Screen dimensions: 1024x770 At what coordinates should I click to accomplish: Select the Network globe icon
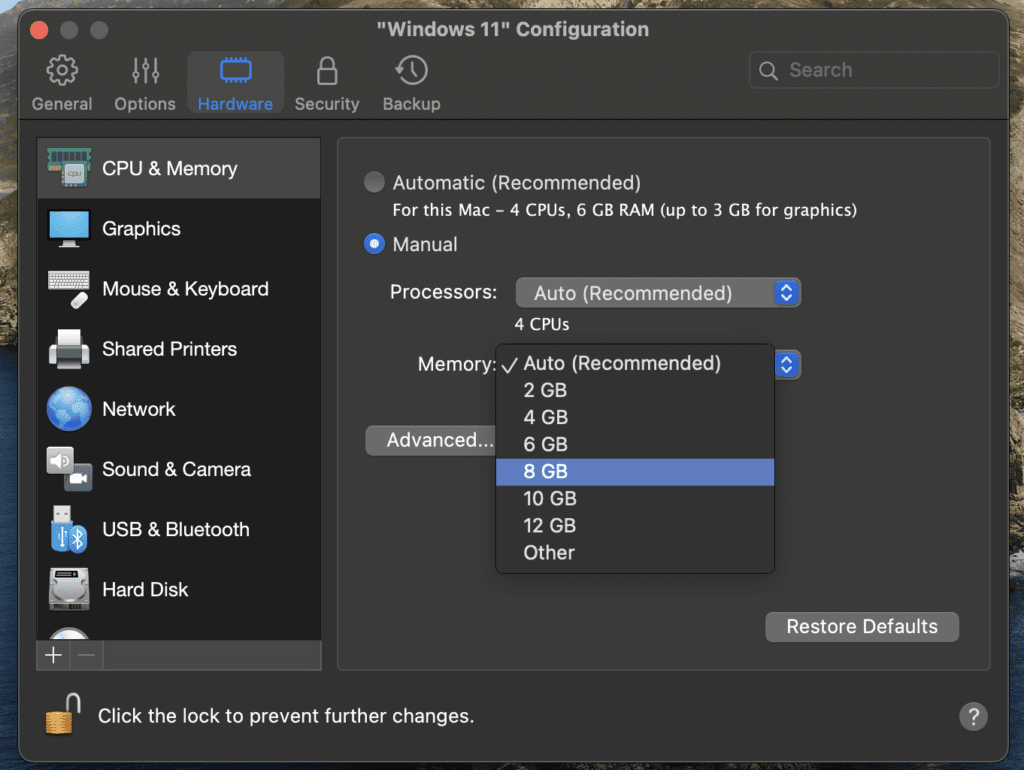tap(69, 409)
